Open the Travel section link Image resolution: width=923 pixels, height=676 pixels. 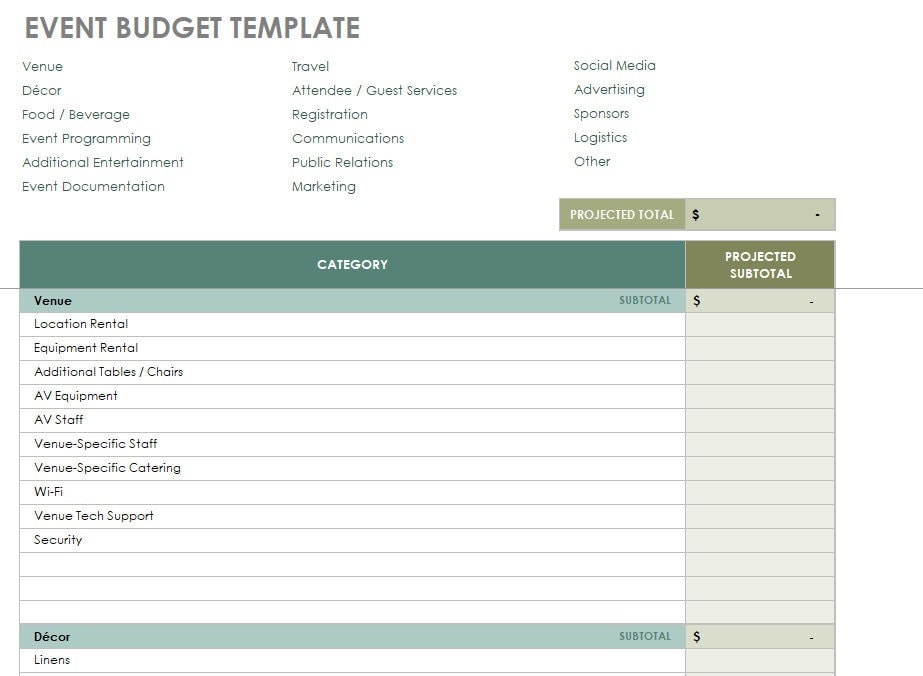click(309, 66)
